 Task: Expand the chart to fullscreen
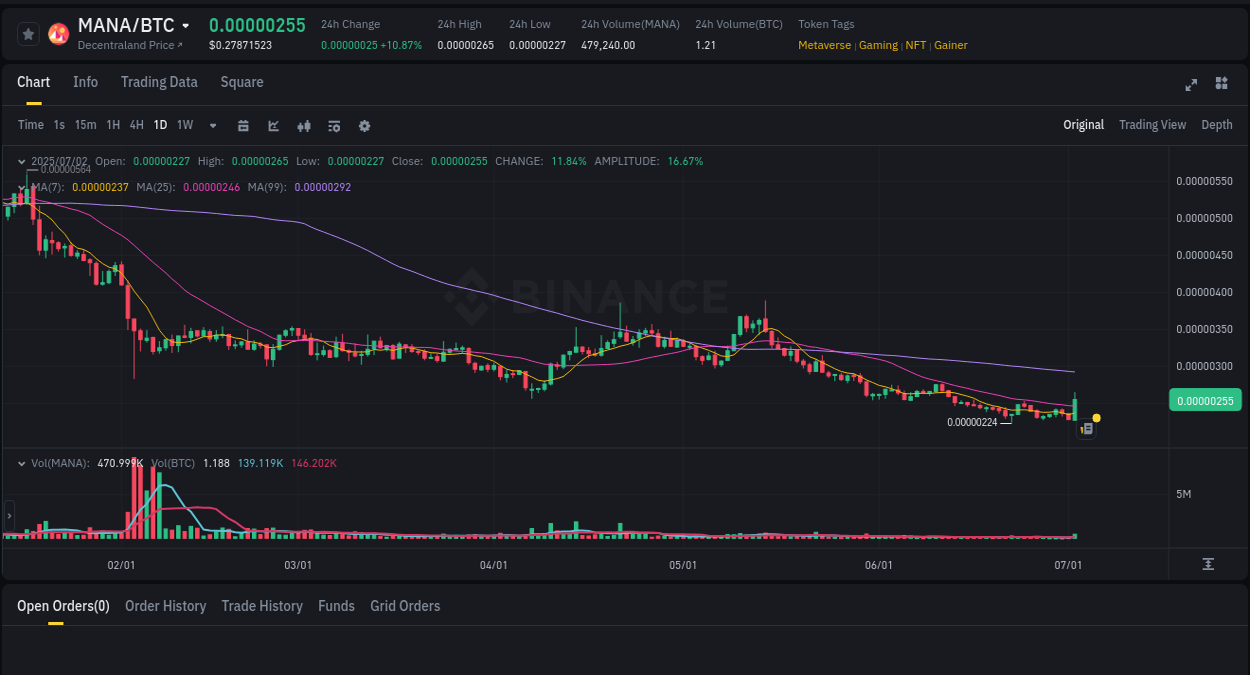pyautogui.click(x=1191, y=85)
